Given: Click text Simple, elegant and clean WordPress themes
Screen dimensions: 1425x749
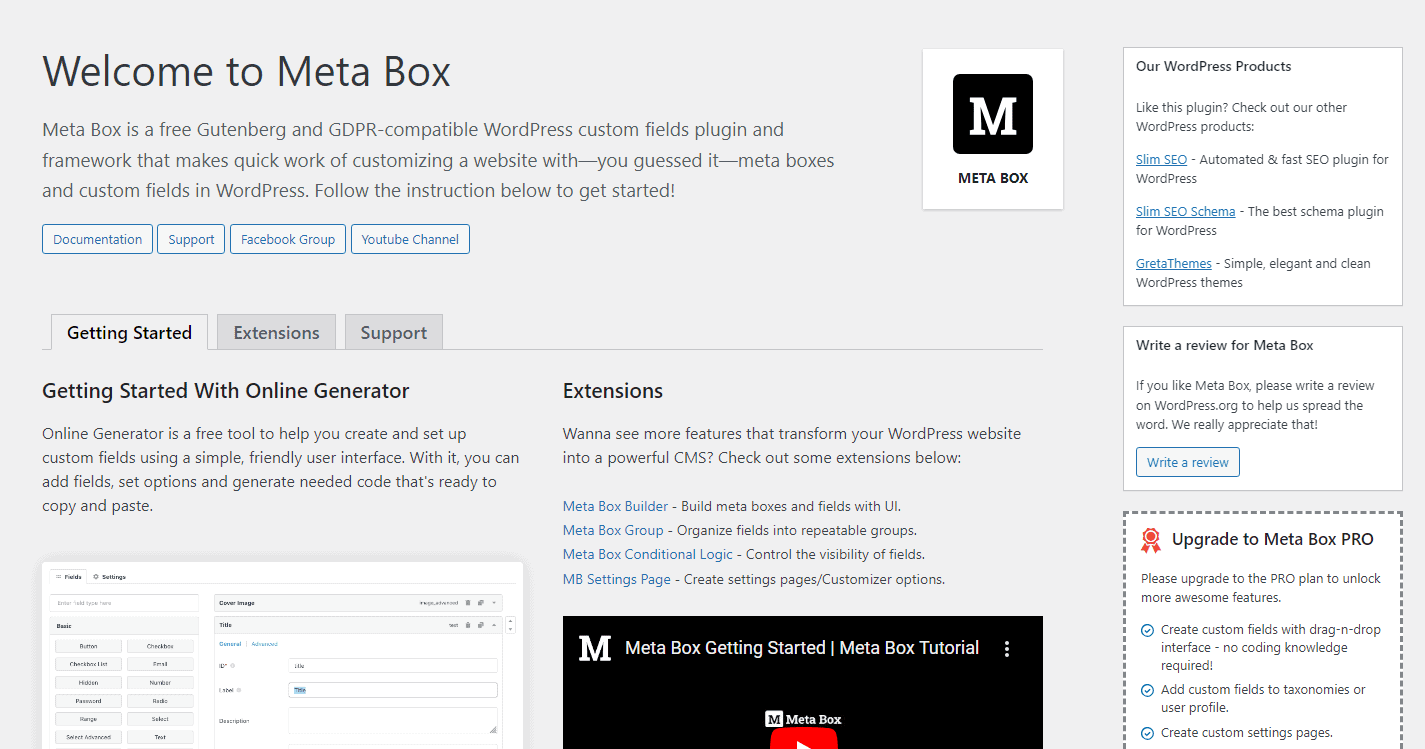Looking at the screenshot, I should [x=1253, y=273].
